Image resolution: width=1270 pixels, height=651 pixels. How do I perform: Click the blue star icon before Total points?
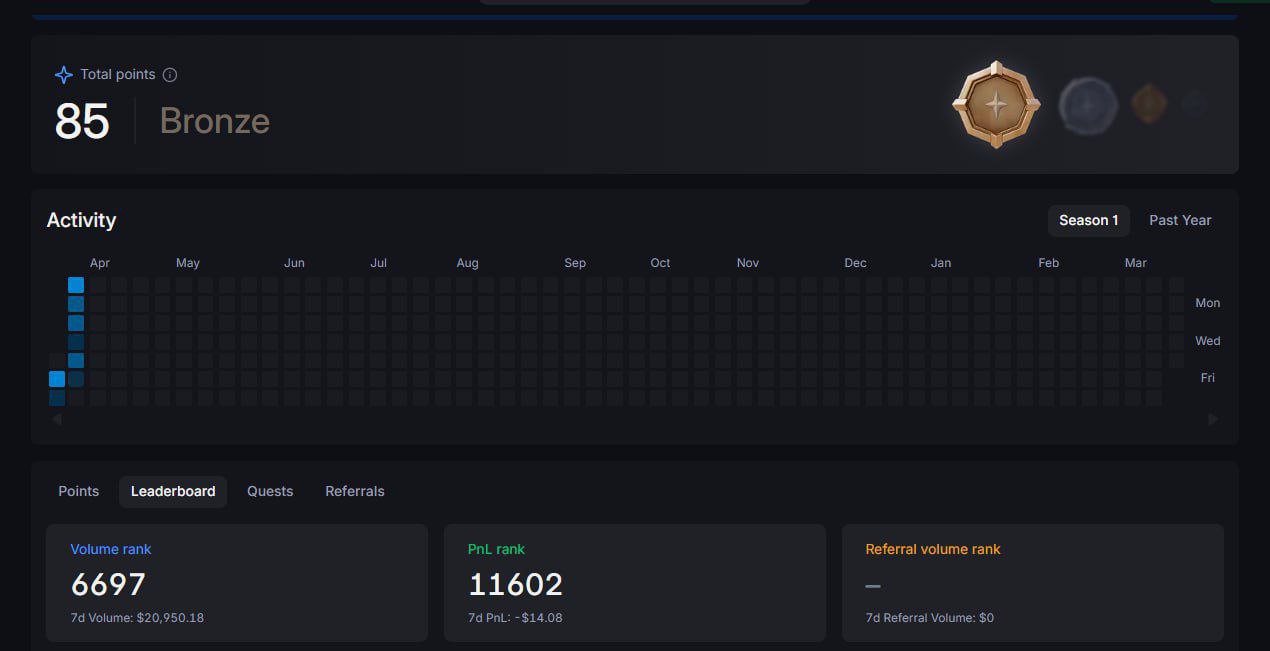click(64, 75)
